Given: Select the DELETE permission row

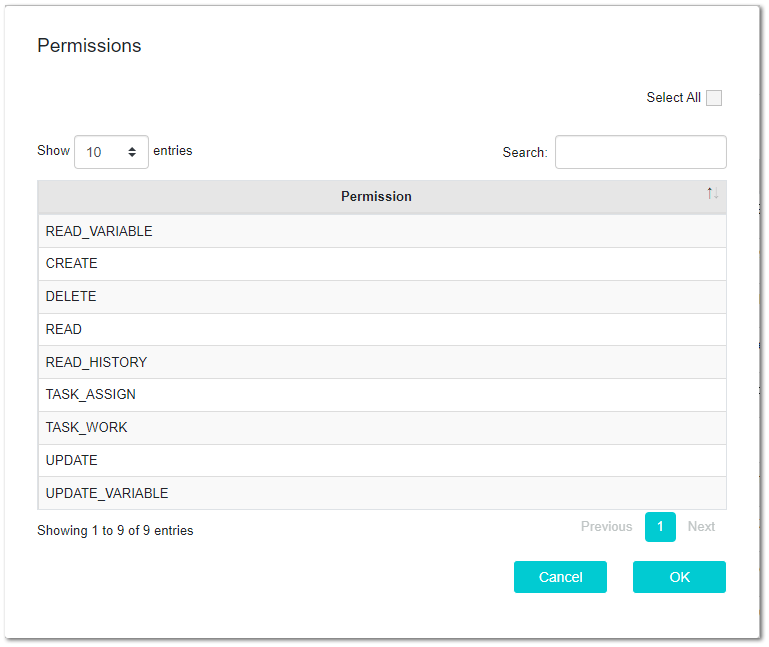Looking at the screenshot, I should [x=382, y=297].
